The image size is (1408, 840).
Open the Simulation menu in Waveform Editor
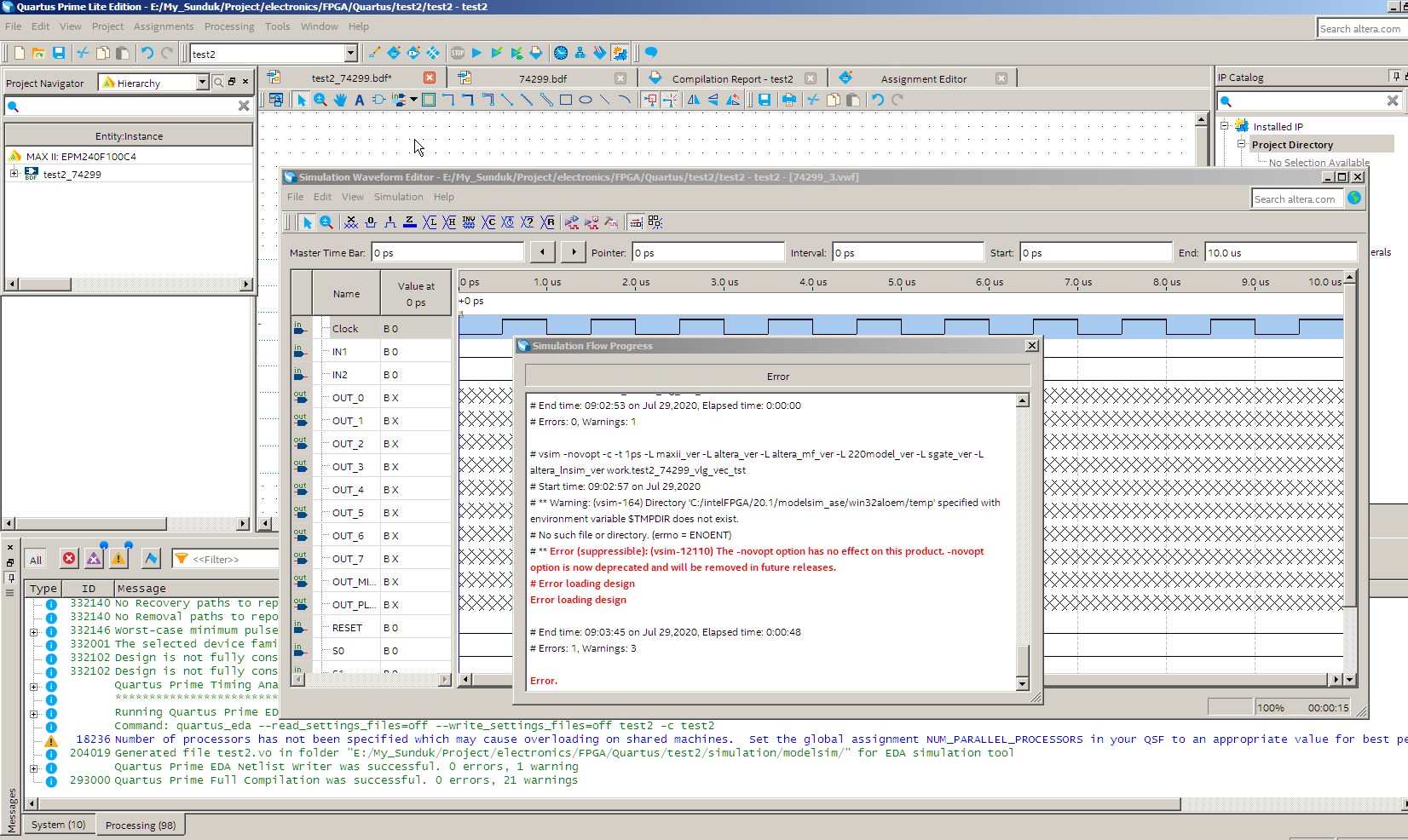(398, 197)
